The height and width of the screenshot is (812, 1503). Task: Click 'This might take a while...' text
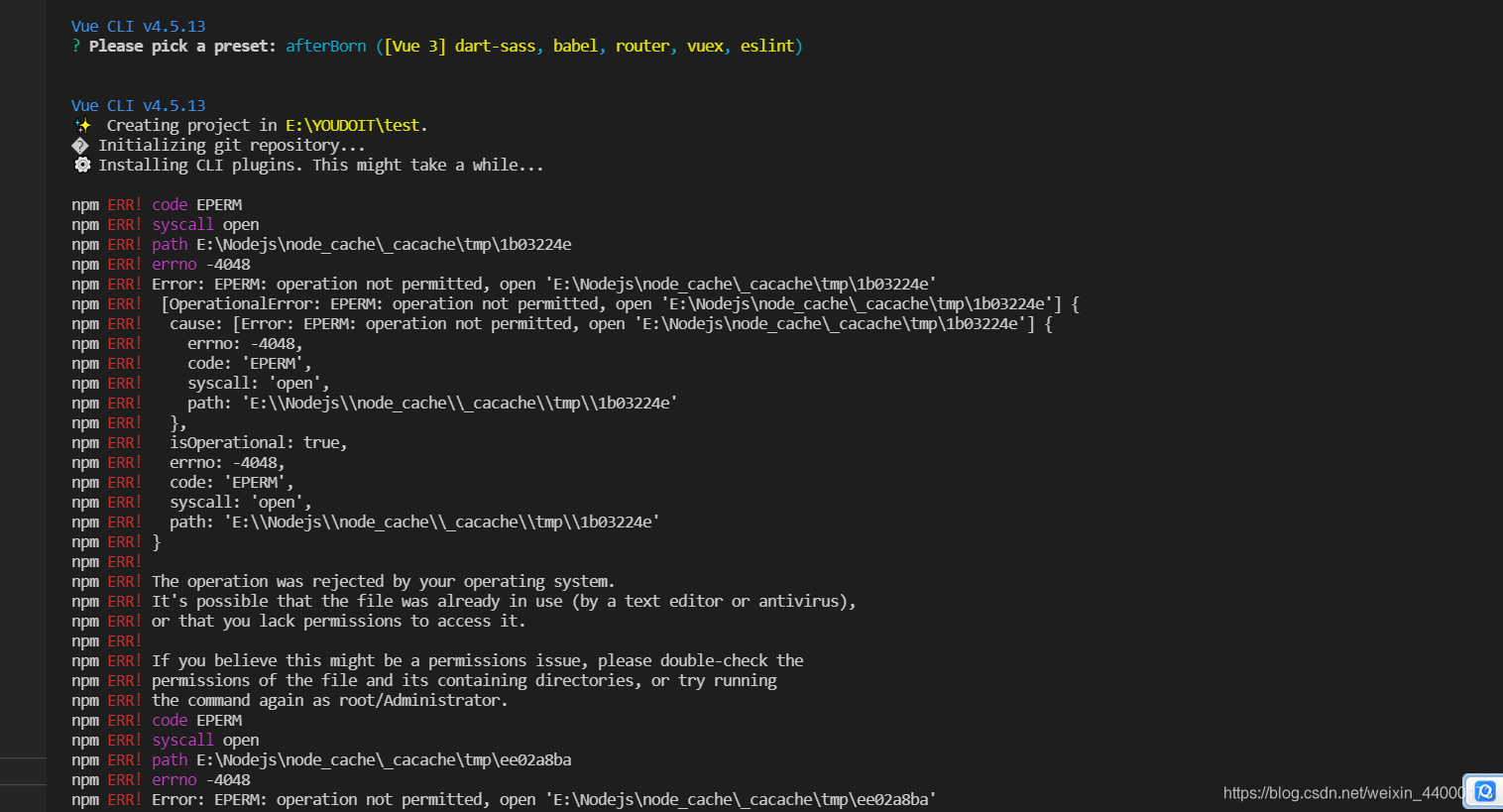click(428, 165)
